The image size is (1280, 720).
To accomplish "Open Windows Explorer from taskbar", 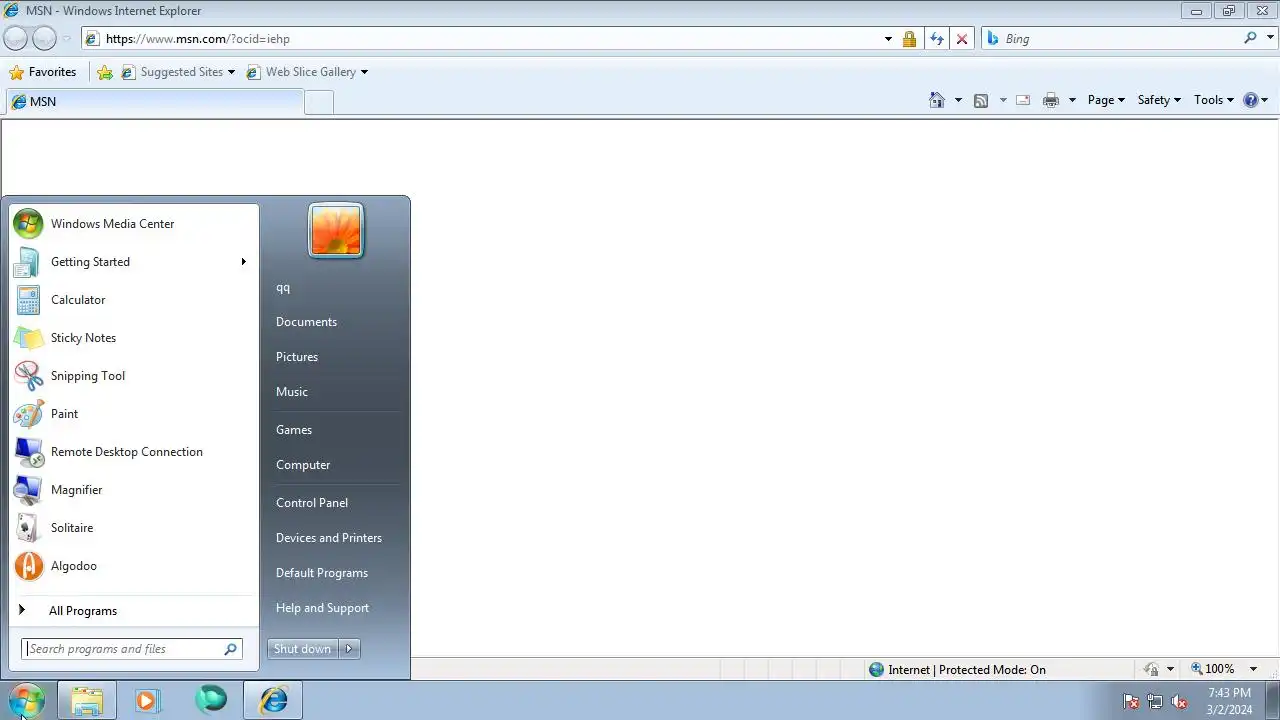I will point(87,701).
